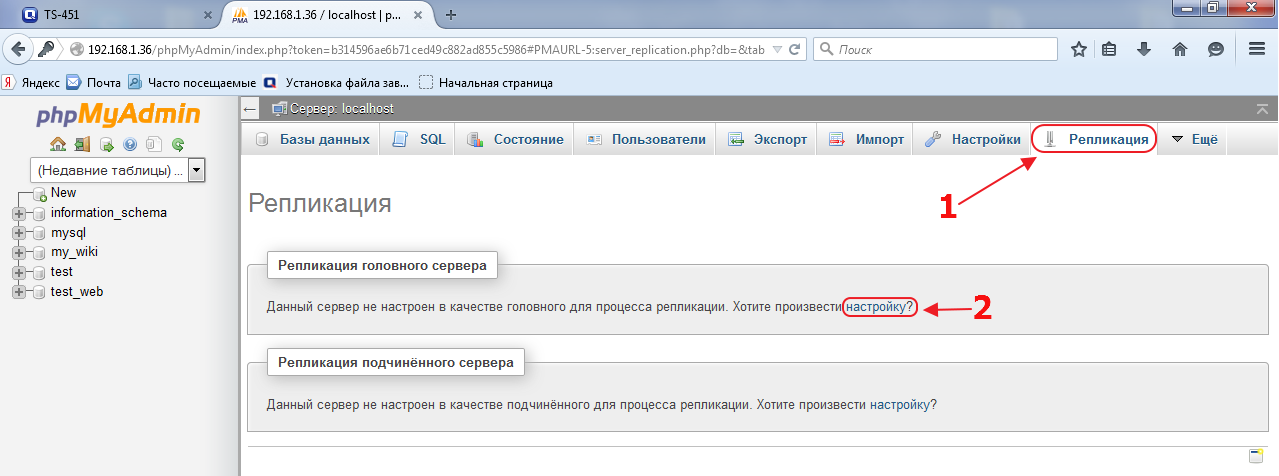The image size is (1279, 476).
Task: Open the Настройки tab
Action: pyautogui.click(x=972, y=140)
